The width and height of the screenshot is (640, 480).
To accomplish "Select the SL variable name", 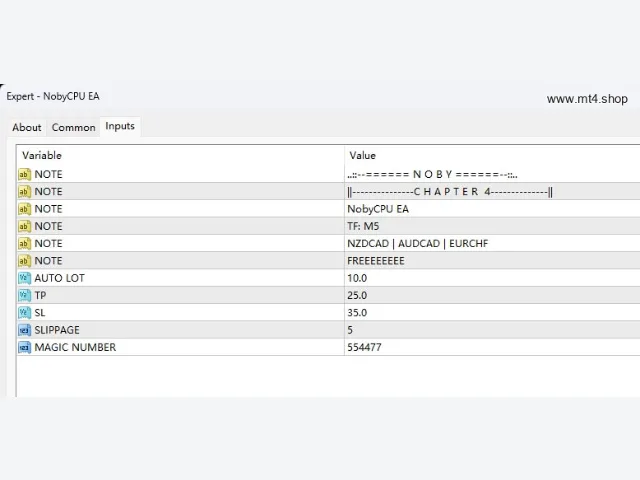I will click(x=40, y=313).
